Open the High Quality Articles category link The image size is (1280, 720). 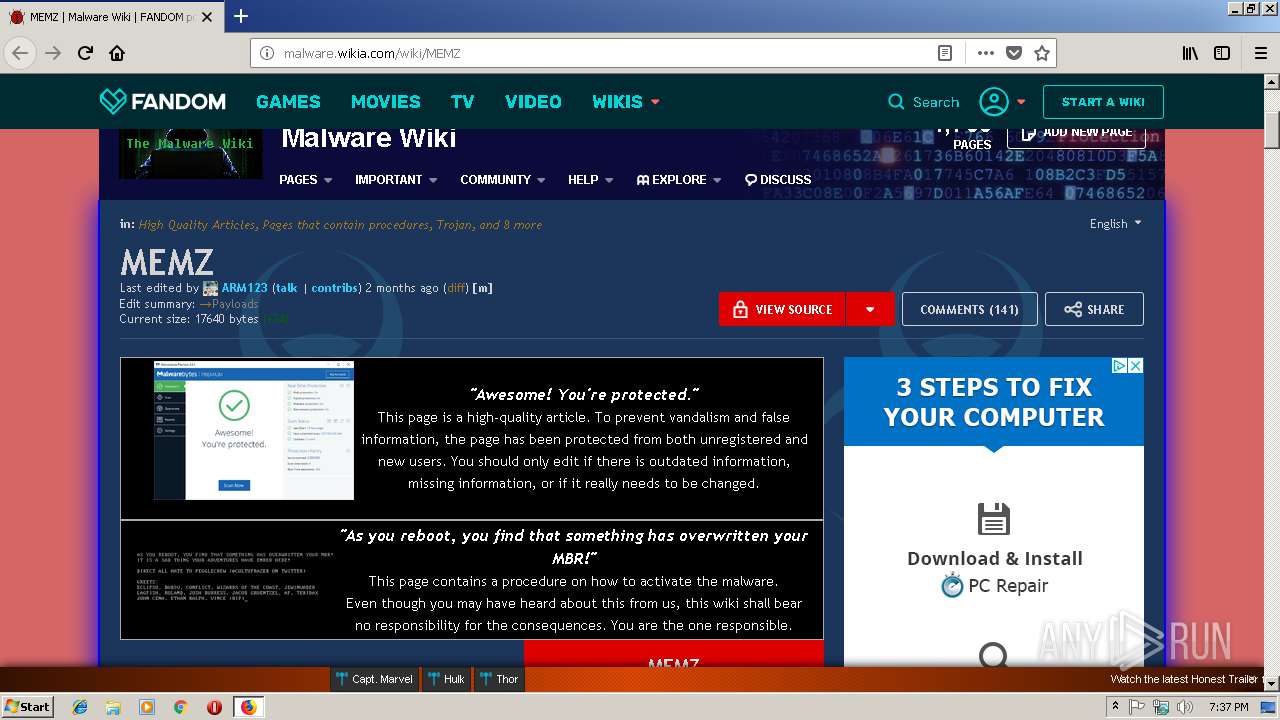197,225
